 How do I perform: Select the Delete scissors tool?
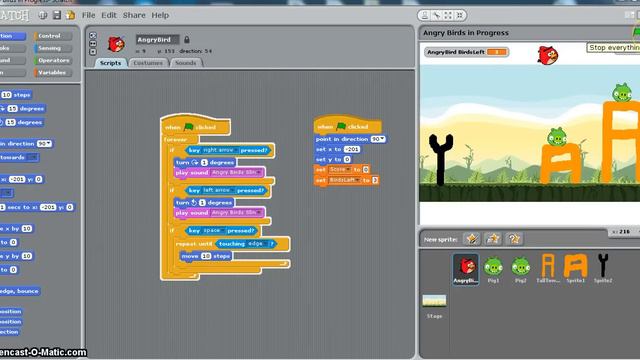pos(436,16)
